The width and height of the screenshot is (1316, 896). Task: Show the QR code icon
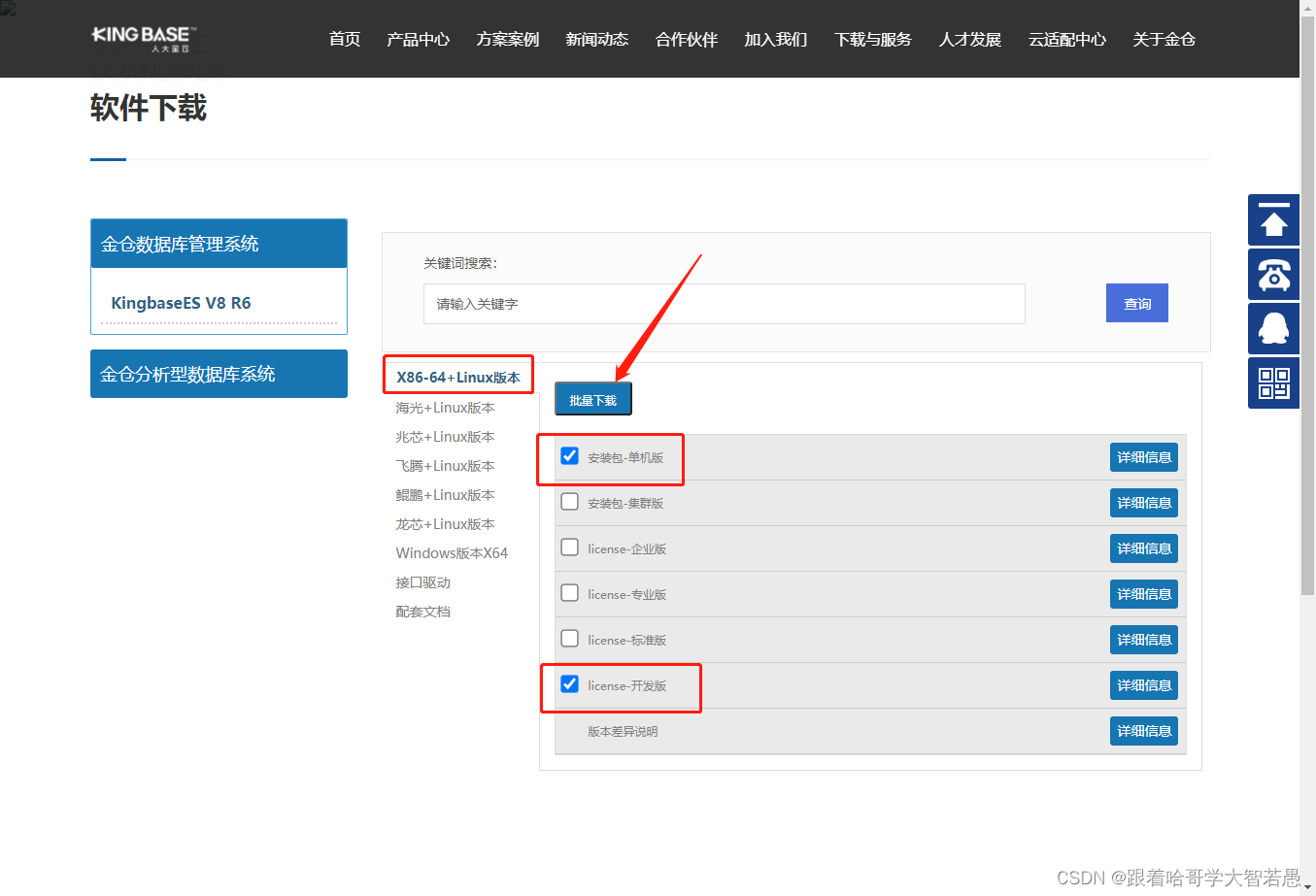[x=1273, y=382]
